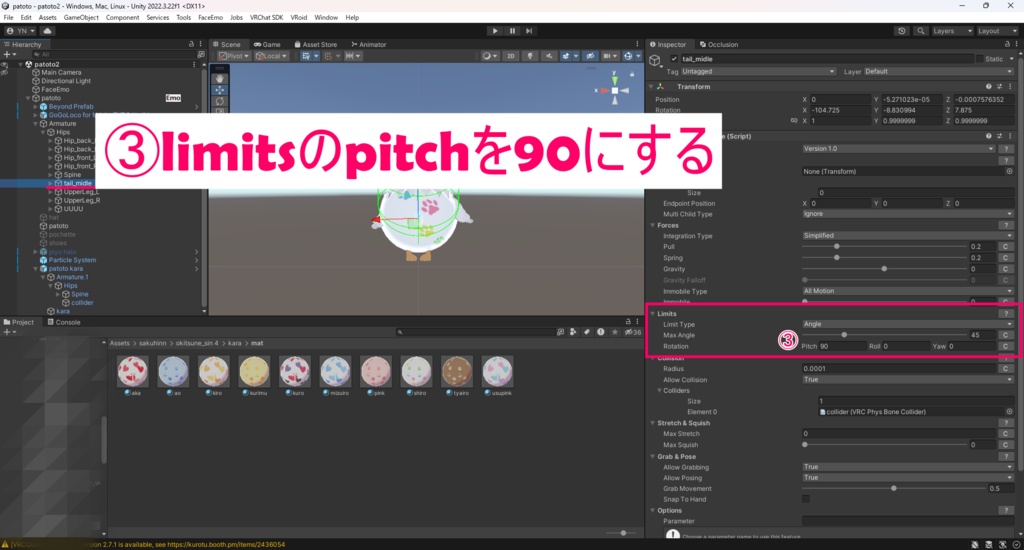Click the orientation gizmo in Scene
Image resolution: width=1024 pixels, height=550 pixels.
click(614, 90)
